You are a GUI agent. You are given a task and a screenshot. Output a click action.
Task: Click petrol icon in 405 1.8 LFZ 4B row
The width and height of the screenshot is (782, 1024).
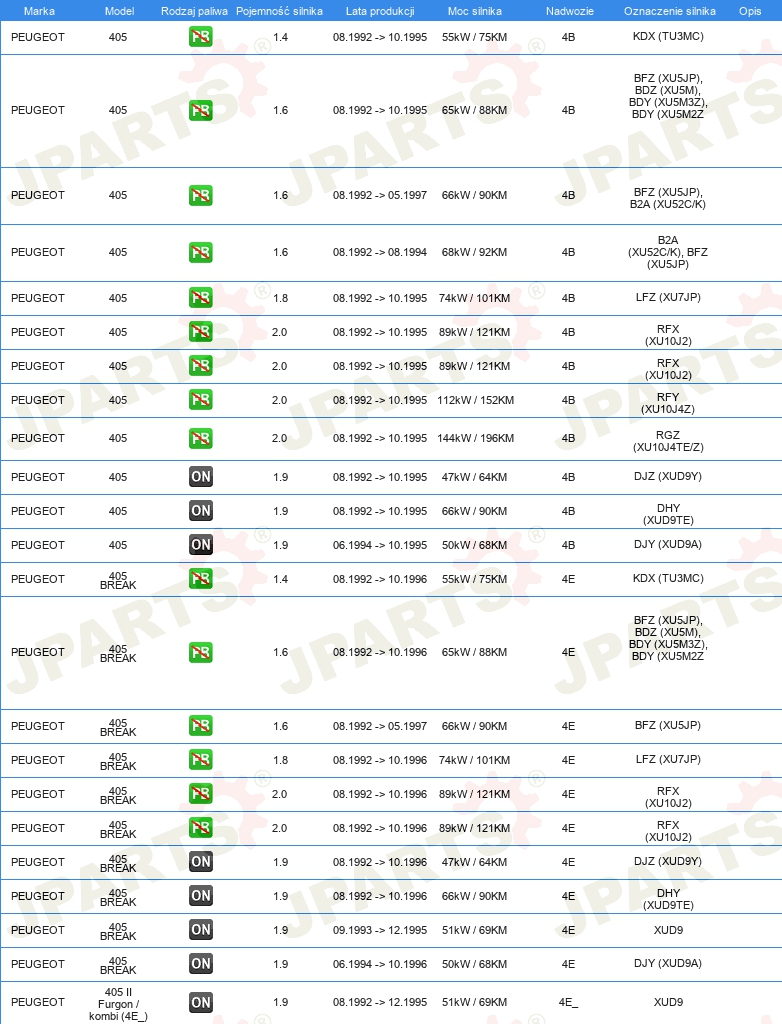tap(201, 298)
